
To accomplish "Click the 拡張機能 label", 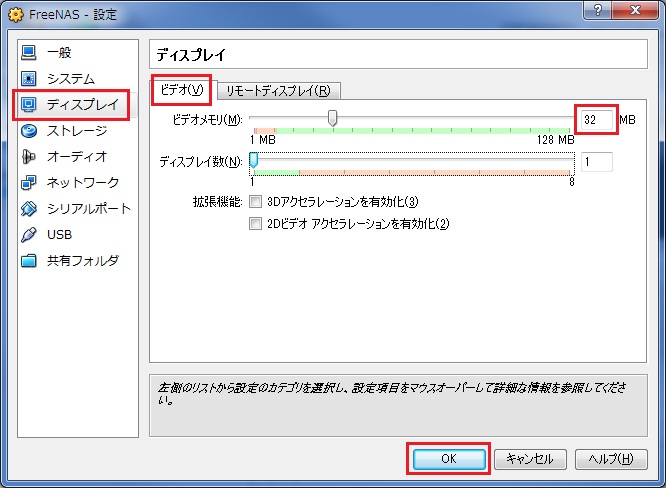I will tap(217, 201).
